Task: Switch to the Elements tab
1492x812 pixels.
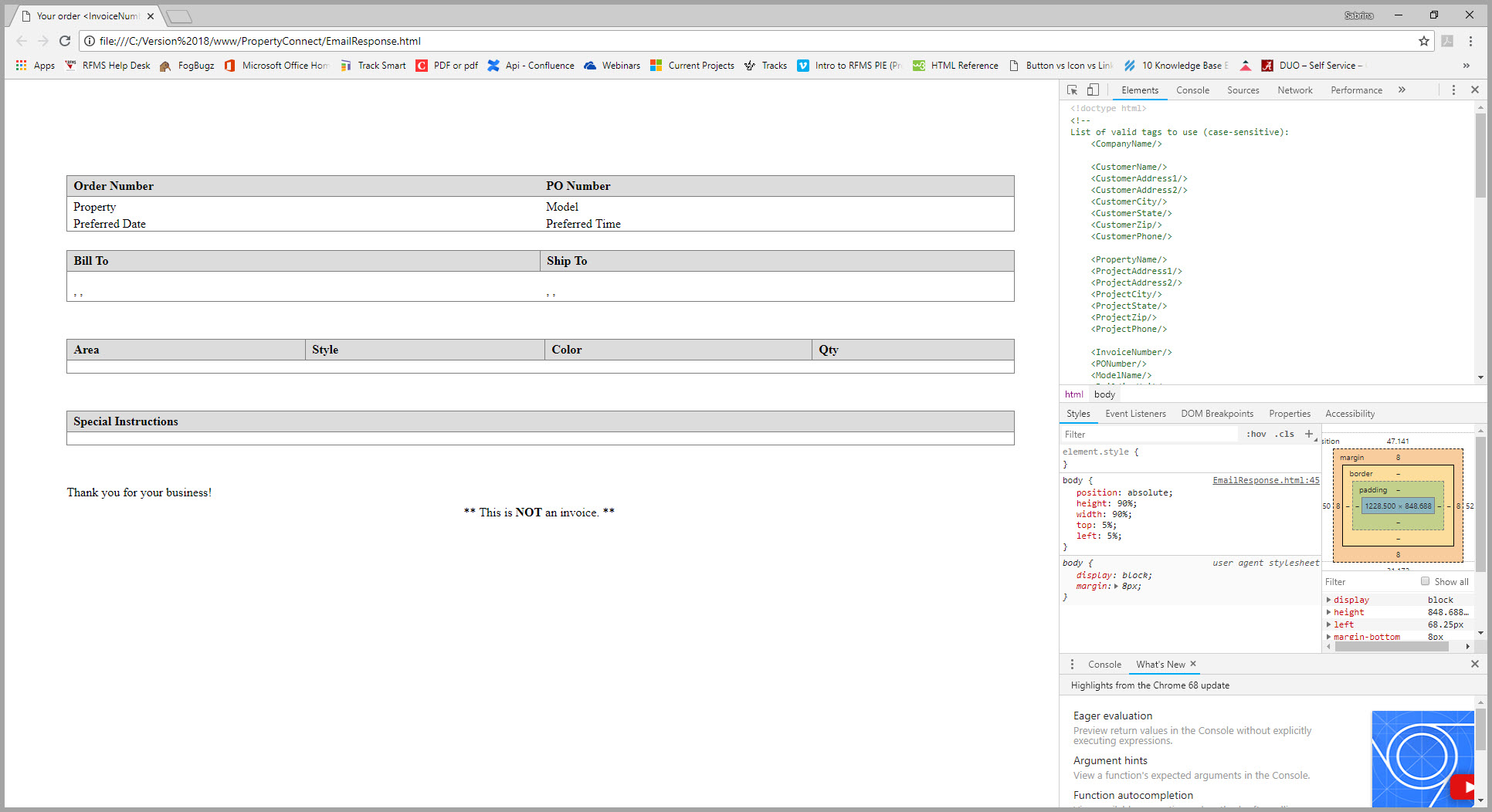Action: click(1140, 90)
